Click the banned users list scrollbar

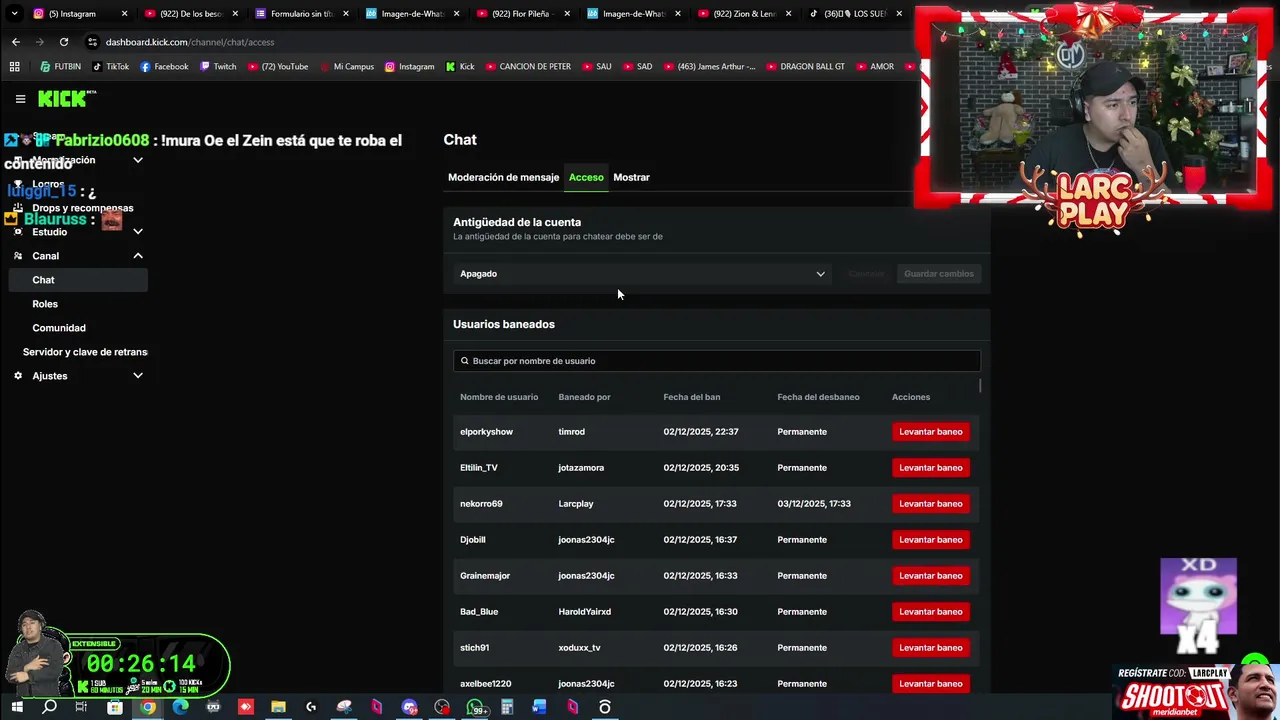point(980,386)
